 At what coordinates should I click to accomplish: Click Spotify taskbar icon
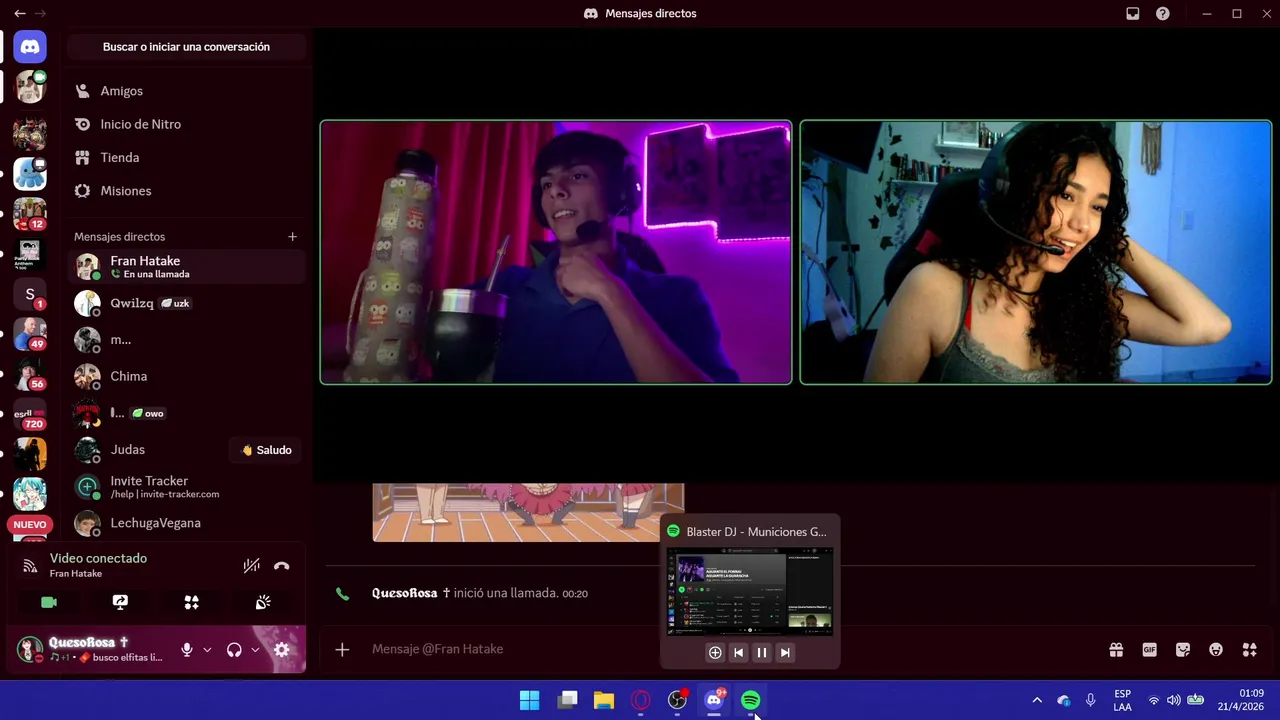(x=751, y=700)
